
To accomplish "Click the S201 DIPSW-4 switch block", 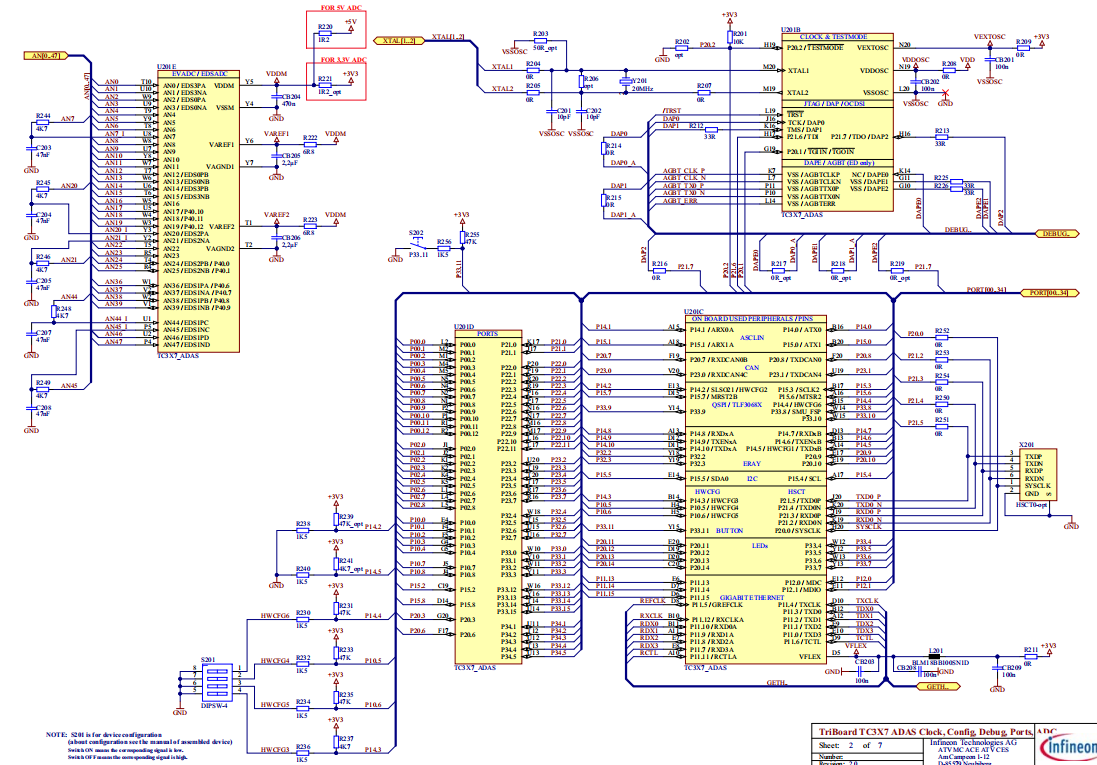I will pos(217,681).
